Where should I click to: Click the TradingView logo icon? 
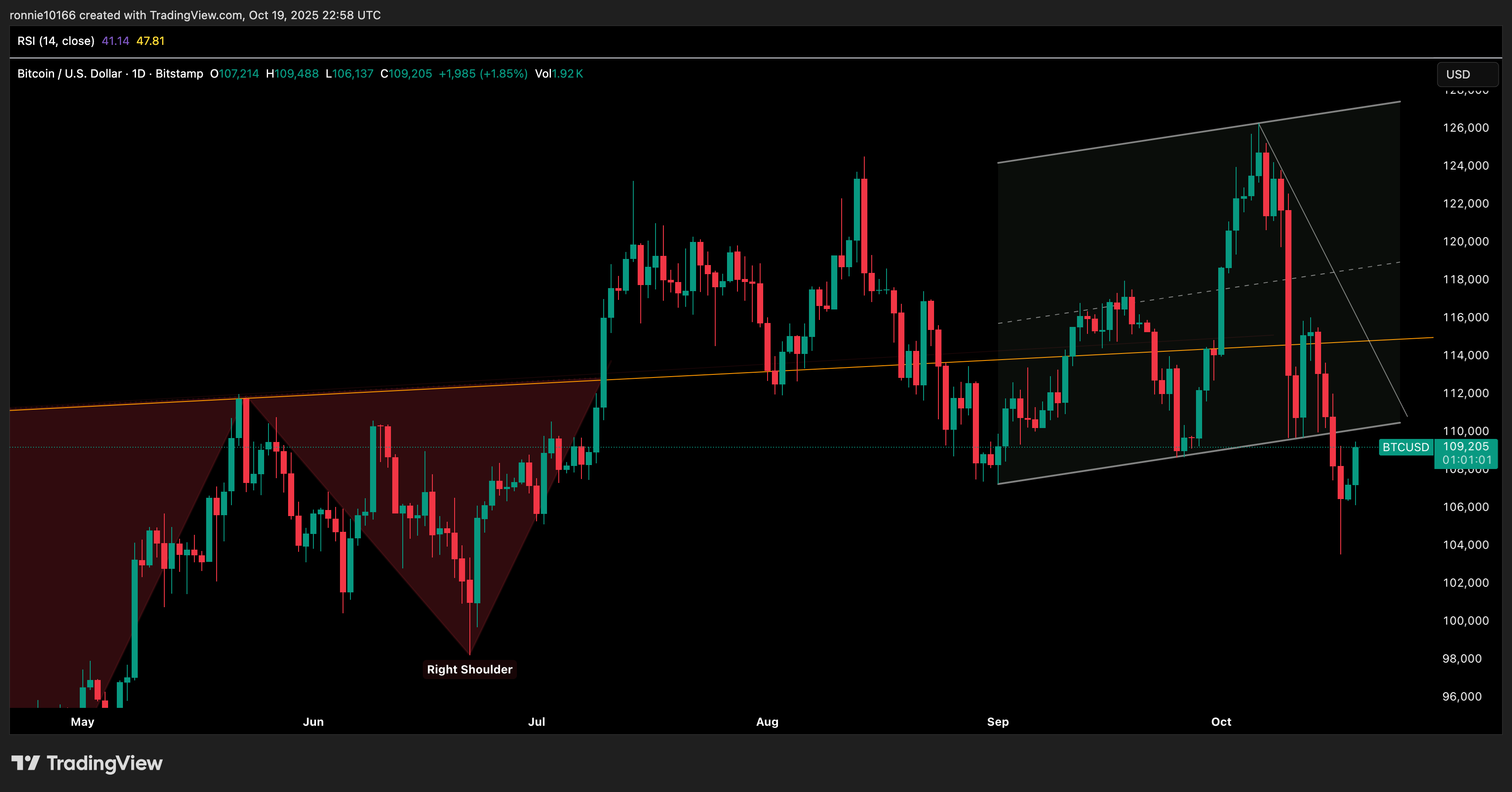point(25,763)
